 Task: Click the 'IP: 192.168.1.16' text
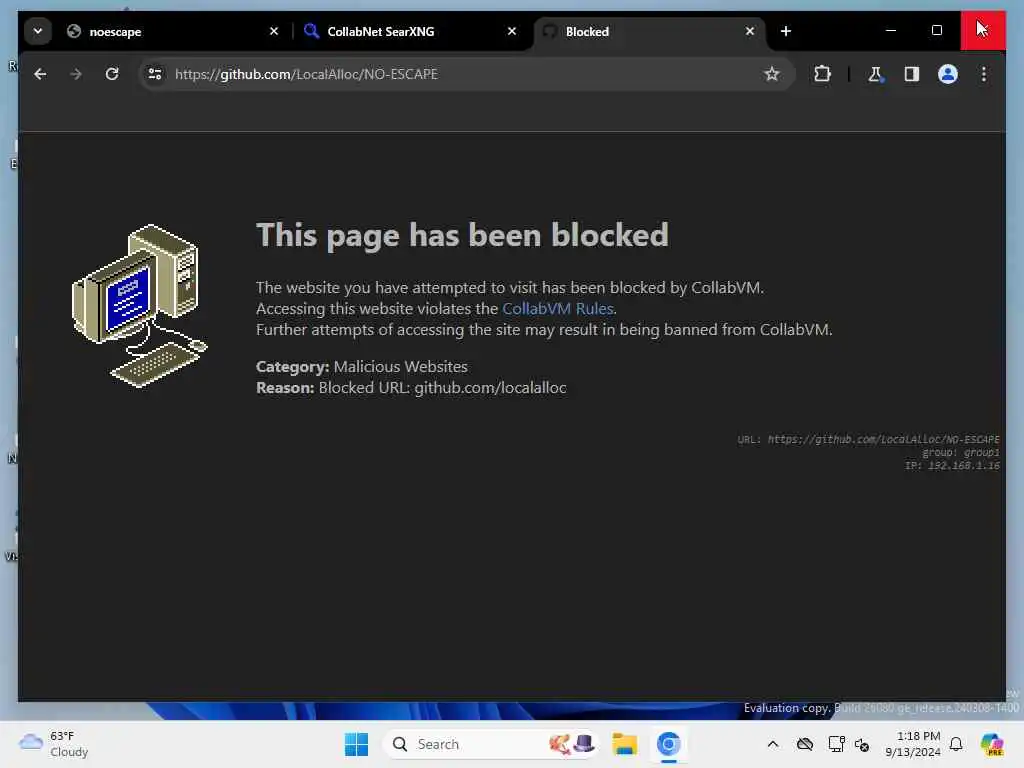(x=952, y=466)
